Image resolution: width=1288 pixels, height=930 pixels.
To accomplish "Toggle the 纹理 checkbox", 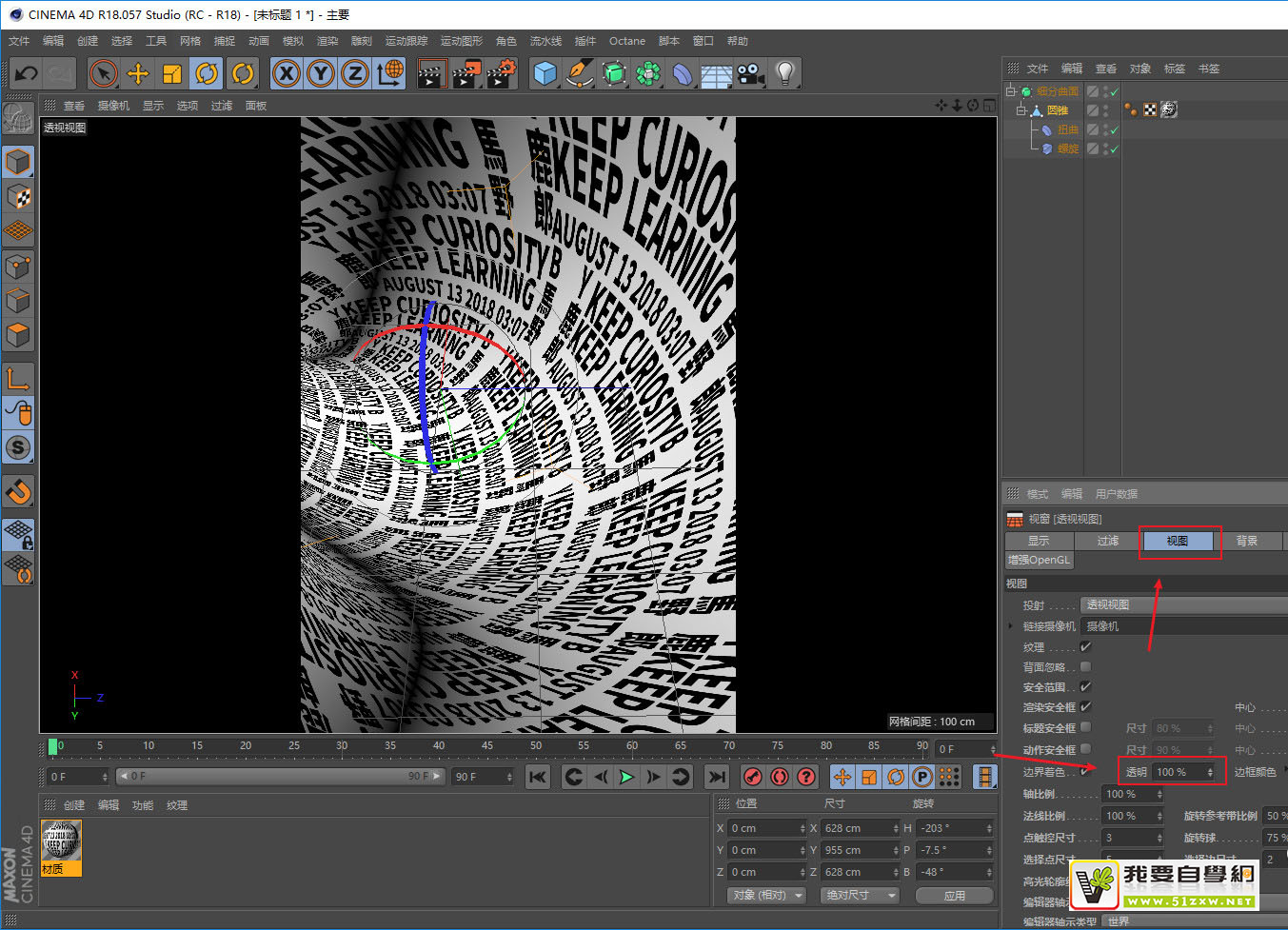I will 1085,646.
